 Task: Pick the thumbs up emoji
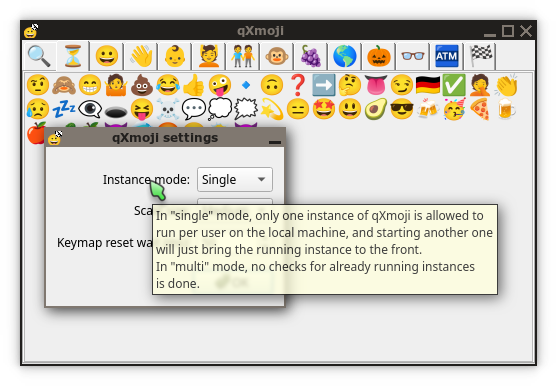(x=194, y=85)
